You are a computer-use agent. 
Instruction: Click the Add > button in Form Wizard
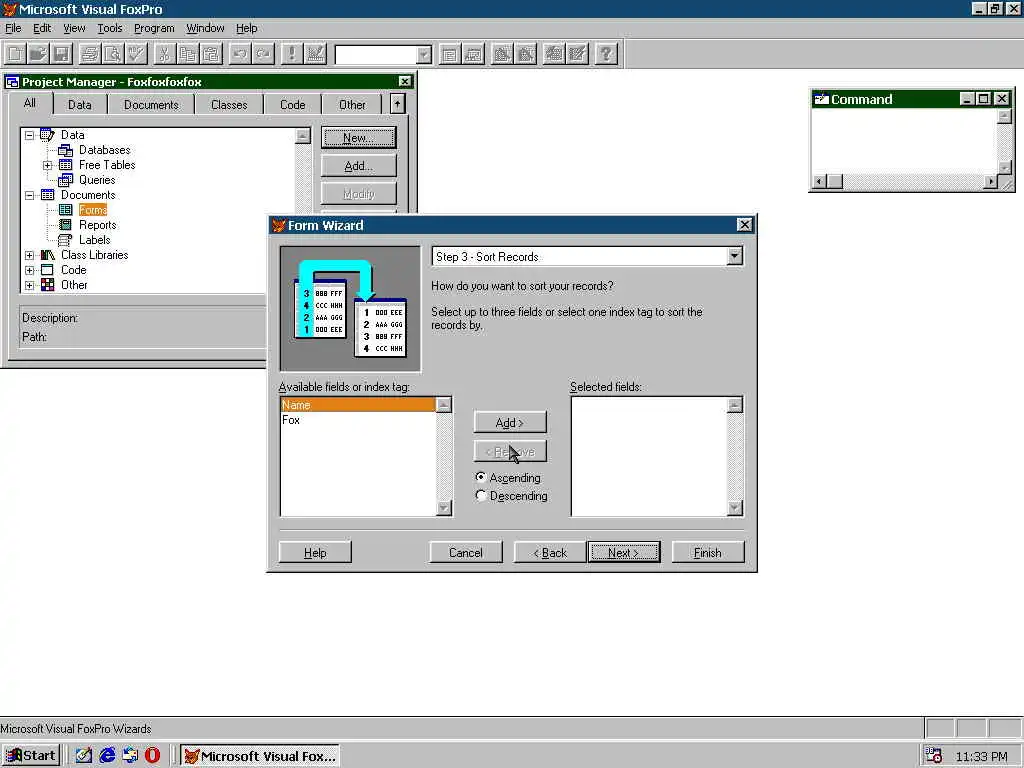(510, 423)
